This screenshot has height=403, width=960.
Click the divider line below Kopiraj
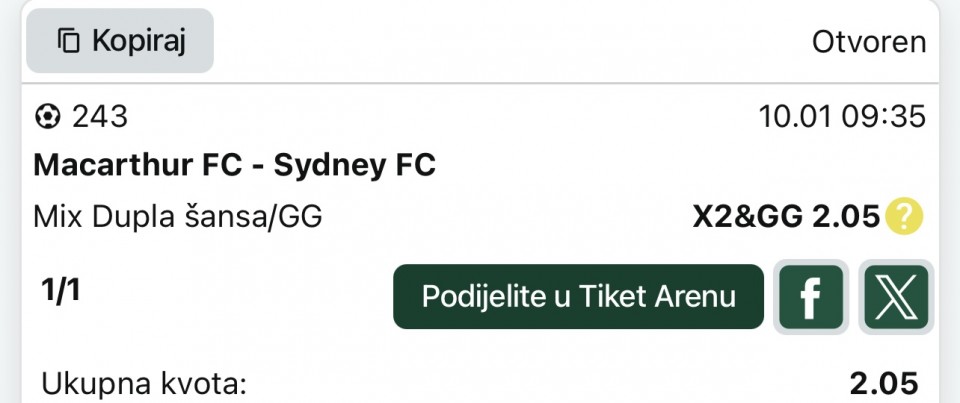click(480, 83)
